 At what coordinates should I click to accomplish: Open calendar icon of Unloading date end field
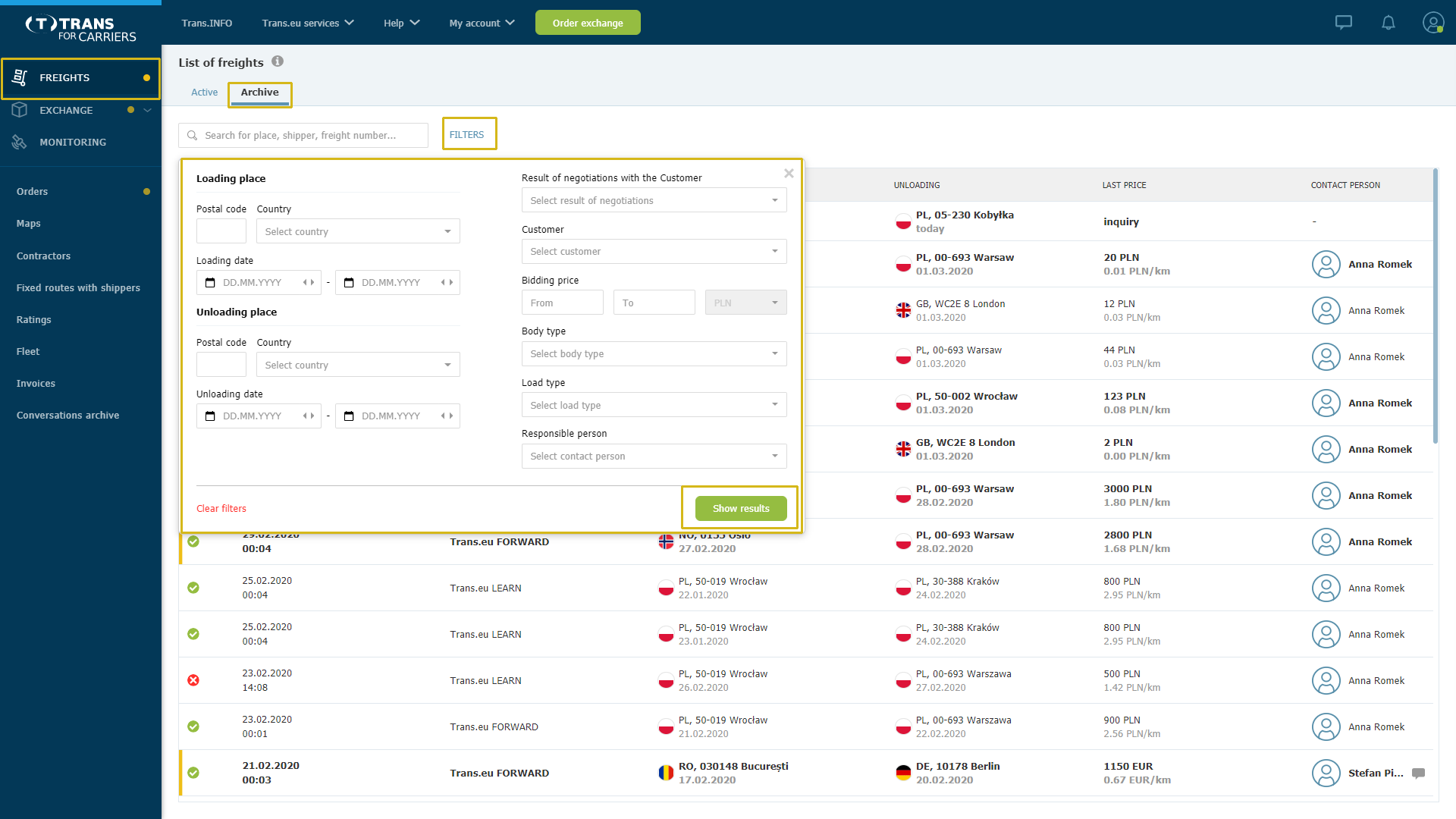pos(349,416)
